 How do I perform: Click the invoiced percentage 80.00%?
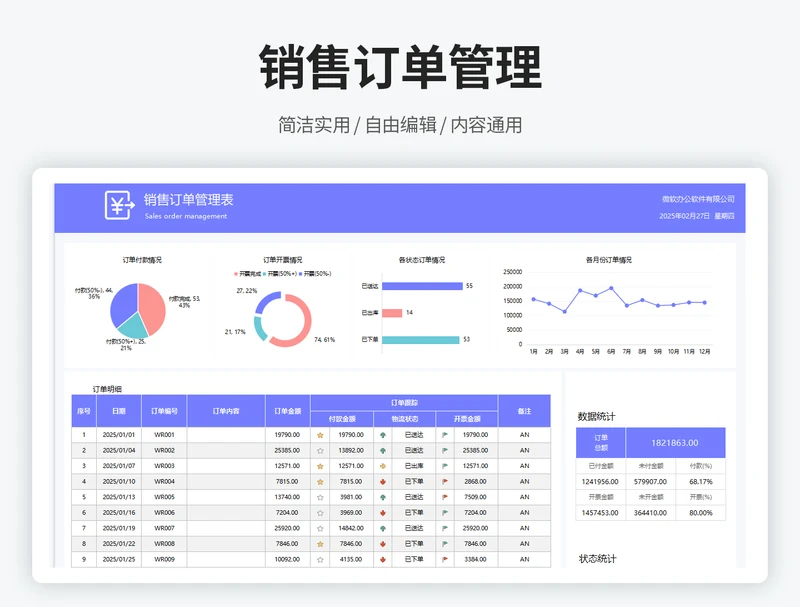coord(701,513)
